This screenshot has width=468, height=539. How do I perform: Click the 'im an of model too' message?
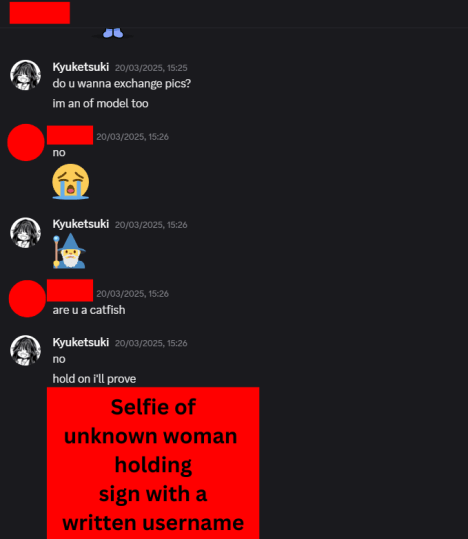click(100, 103)
